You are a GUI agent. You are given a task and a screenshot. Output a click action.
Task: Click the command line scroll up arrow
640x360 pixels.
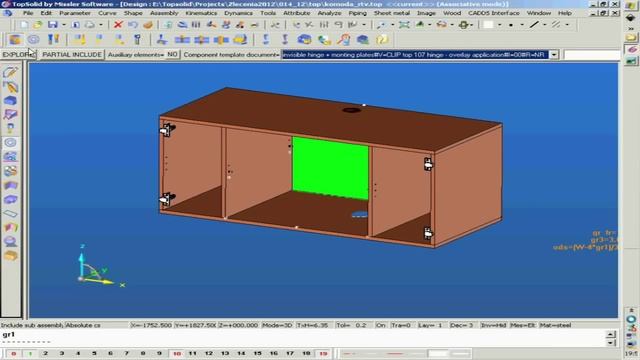(x=611, y=335)
